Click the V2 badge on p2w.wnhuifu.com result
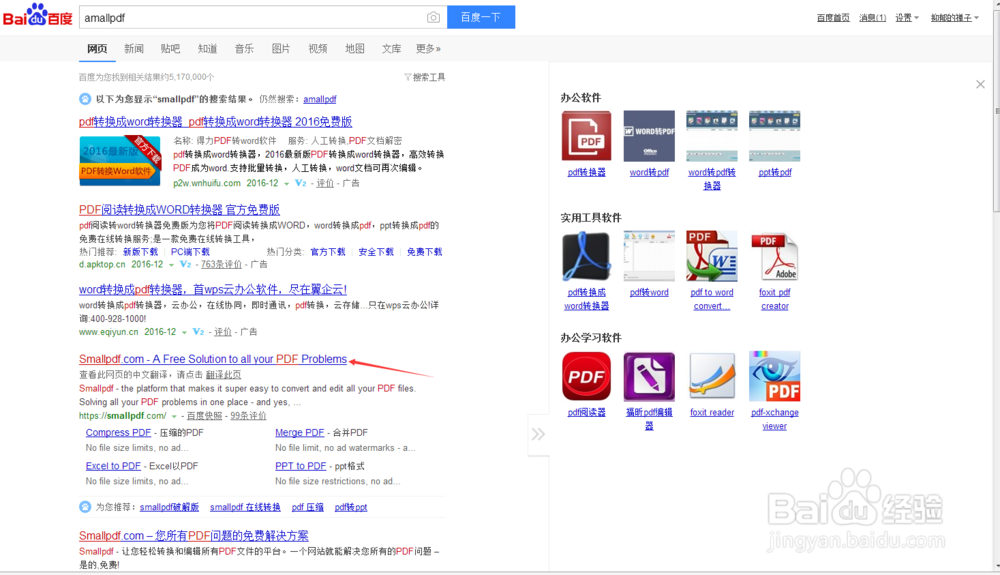1000x575 pixels. pyautogui.click(x=300, y=183)
